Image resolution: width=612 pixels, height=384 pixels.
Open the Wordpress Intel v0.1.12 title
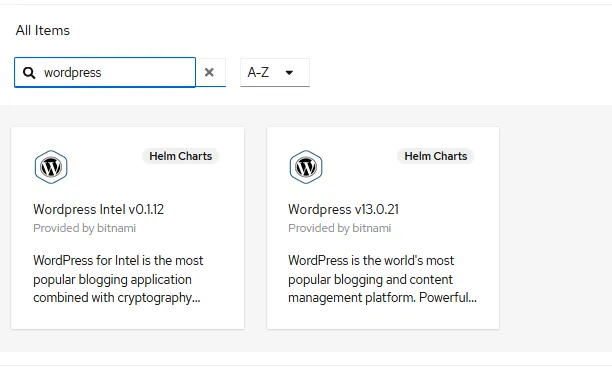click(x=98, y=210)
